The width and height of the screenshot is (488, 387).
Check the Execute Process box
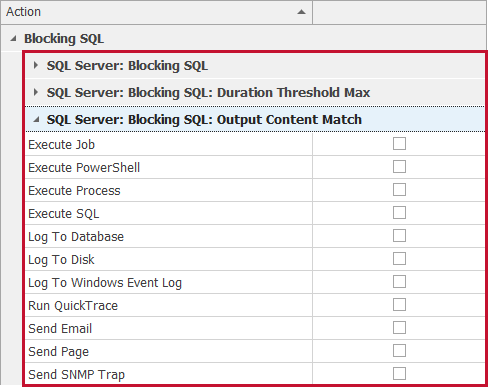pyautogui.click(x=399, y=190)
